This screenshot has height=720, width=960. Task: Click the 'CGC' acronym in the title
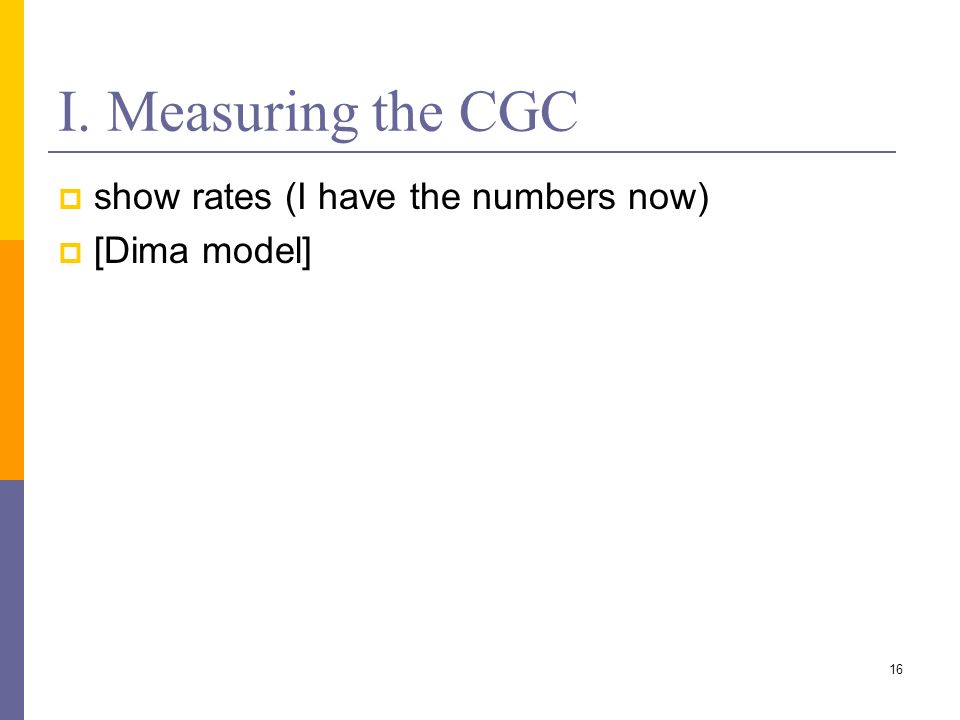[x=519, y=111]
